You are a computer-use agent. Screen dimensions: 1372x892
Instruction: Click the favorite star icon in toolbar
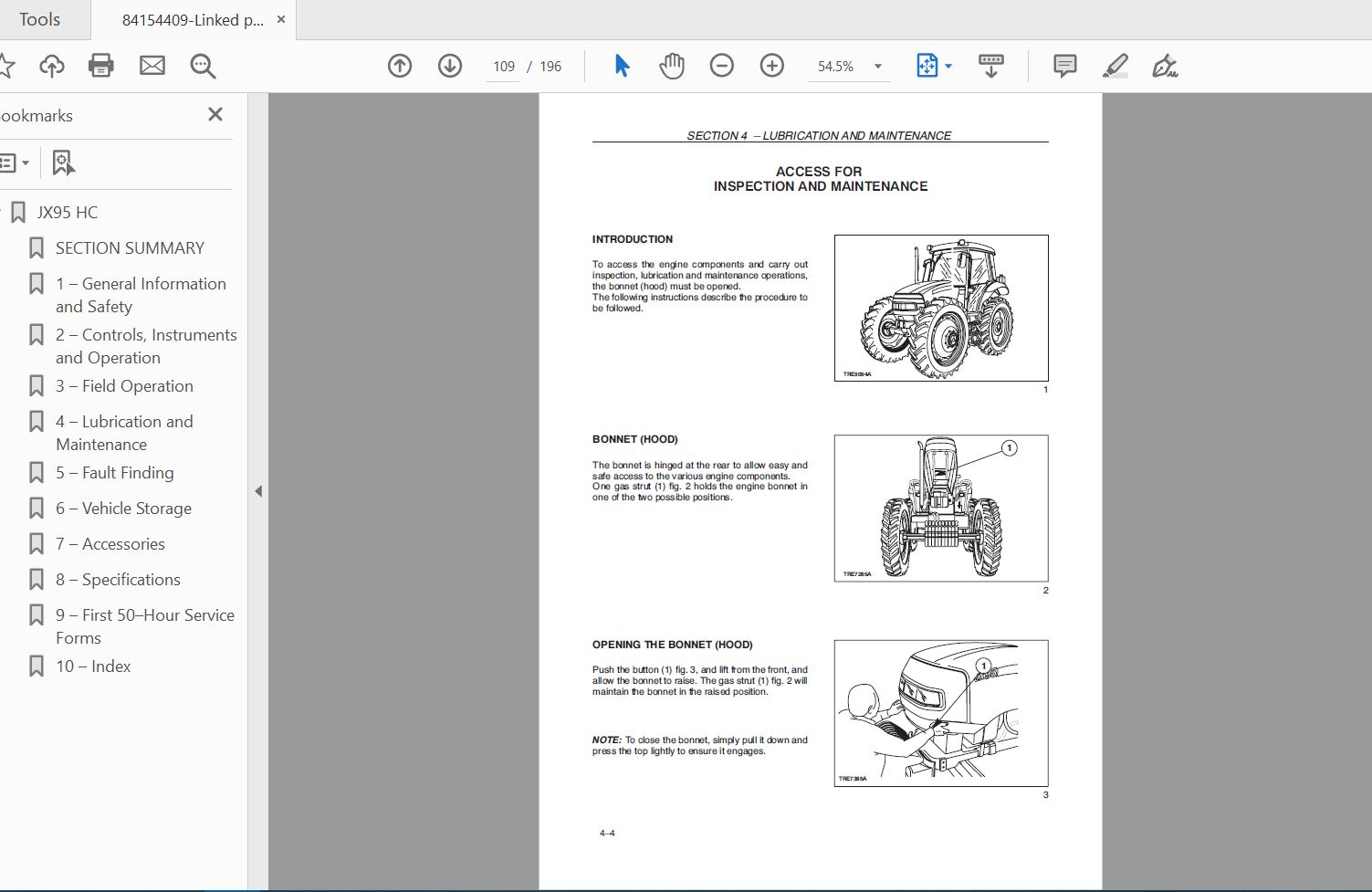(x=6, y=66)
